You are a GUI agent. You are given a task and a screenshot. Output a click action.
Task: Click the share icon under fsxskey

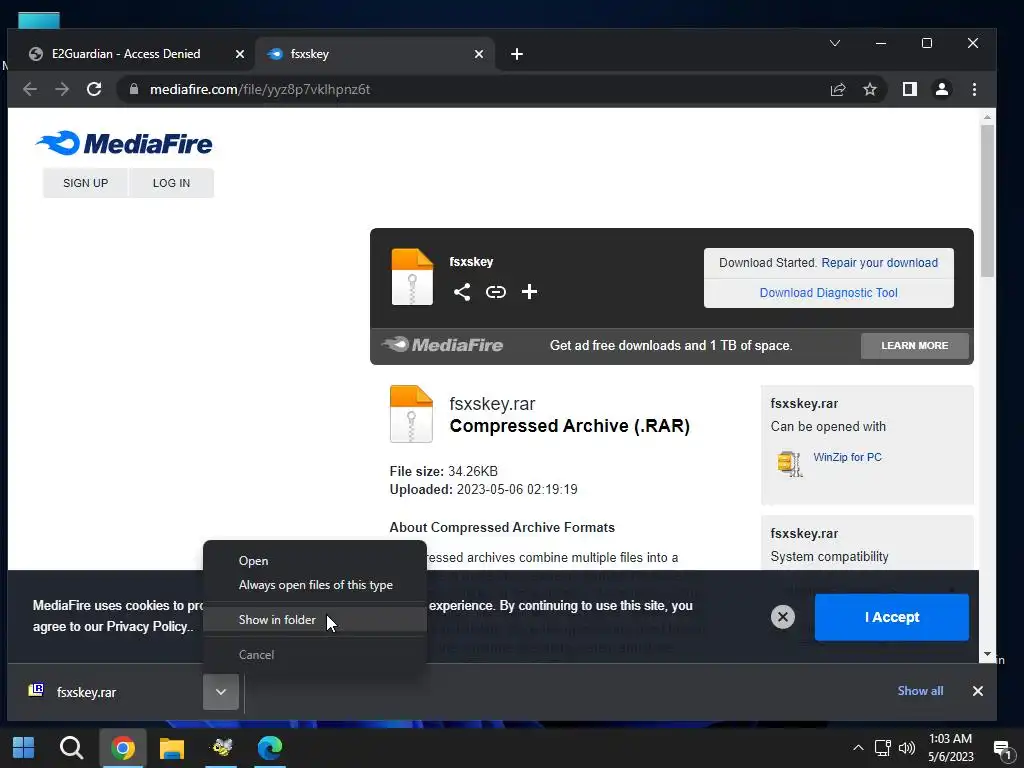tap(462, 292)
